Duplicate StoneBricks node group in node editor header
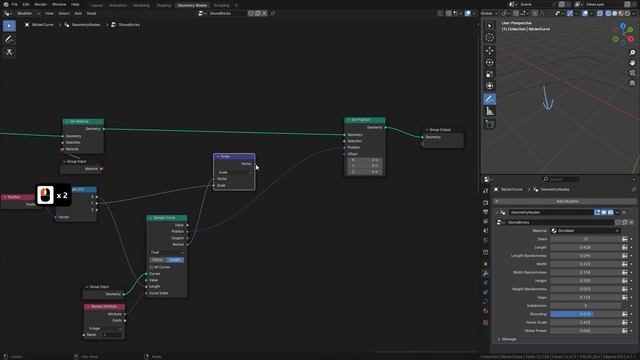This screenshot has height=360, width=640. tap(258, 13)
